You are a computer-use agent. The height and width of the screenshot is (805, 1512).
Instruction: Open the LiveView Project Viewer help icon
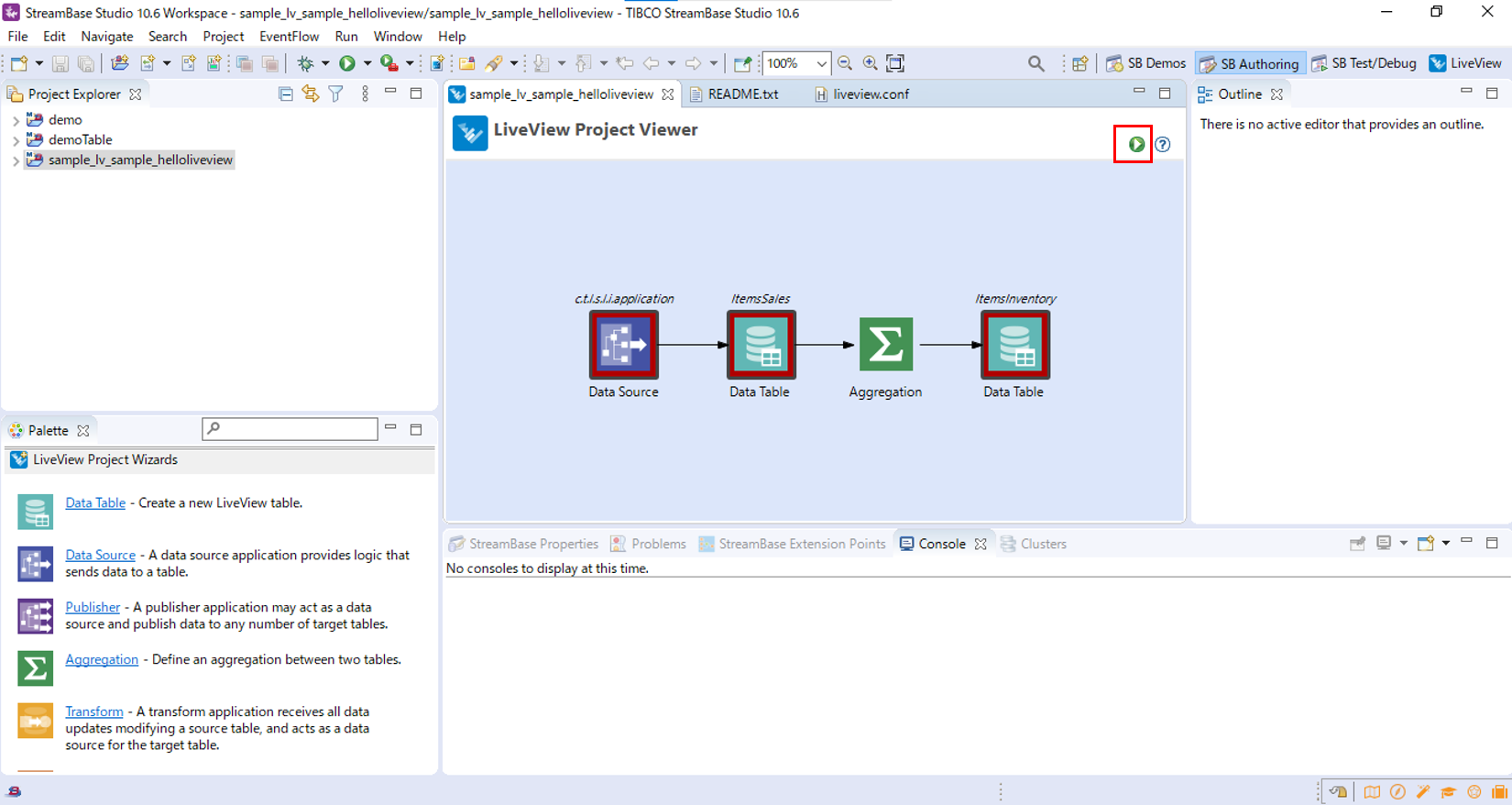point(1163,145)
